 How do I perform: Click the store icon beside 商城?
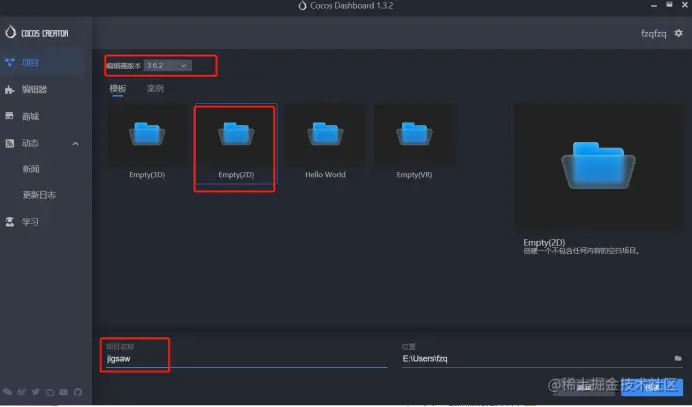(x=9, y=116)
